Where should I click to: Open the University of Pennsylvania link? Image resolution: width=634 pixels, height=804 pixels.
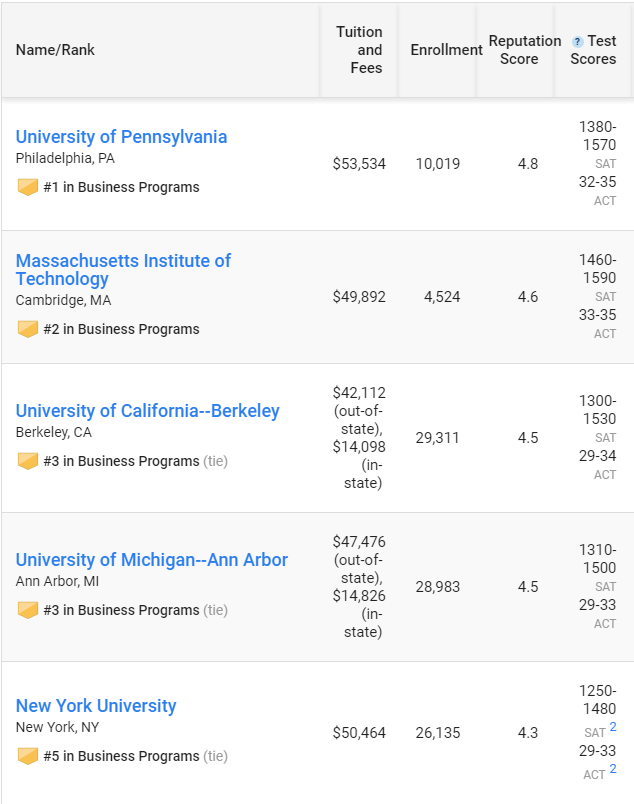(121, 137)
